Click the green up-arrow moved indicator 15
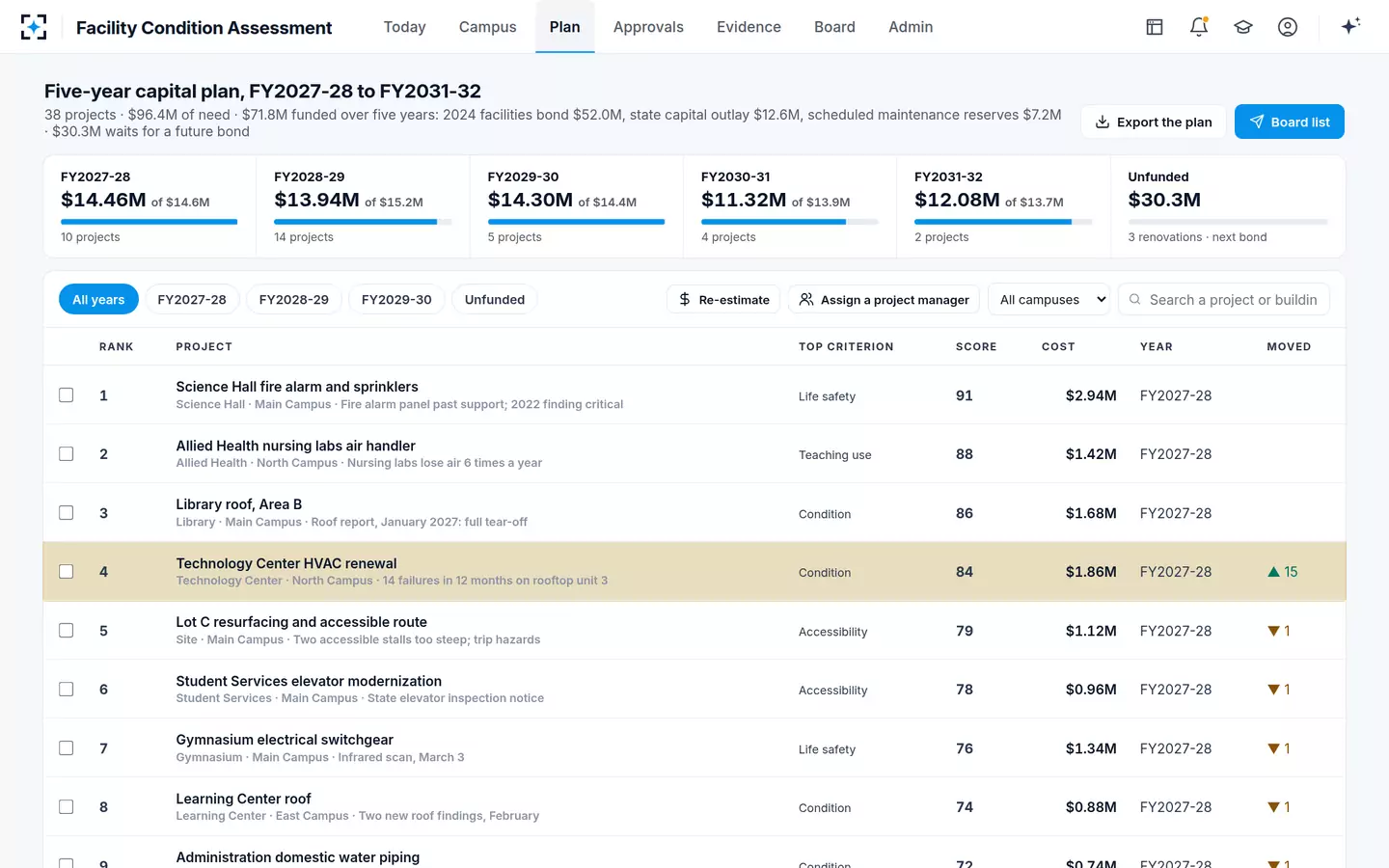 click(1282, 572)
